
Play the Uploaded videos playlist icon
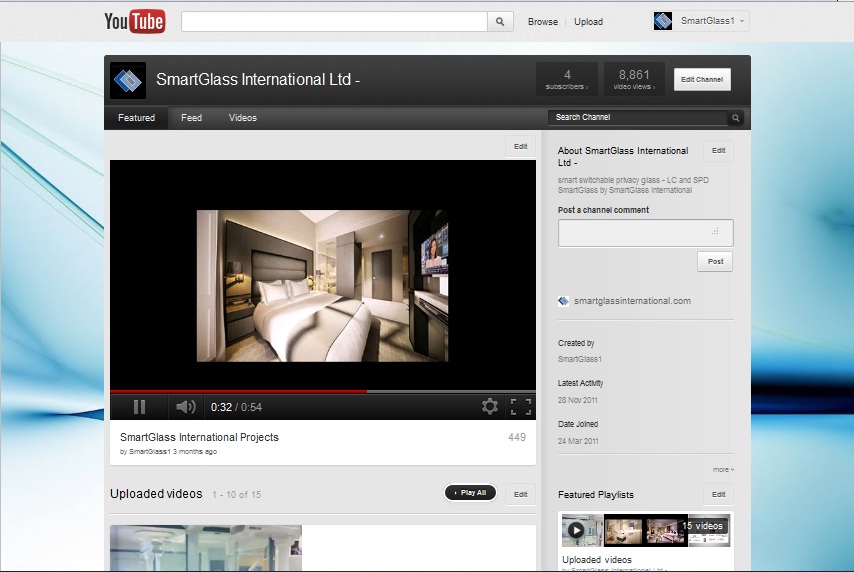click(x=576, y=530)
